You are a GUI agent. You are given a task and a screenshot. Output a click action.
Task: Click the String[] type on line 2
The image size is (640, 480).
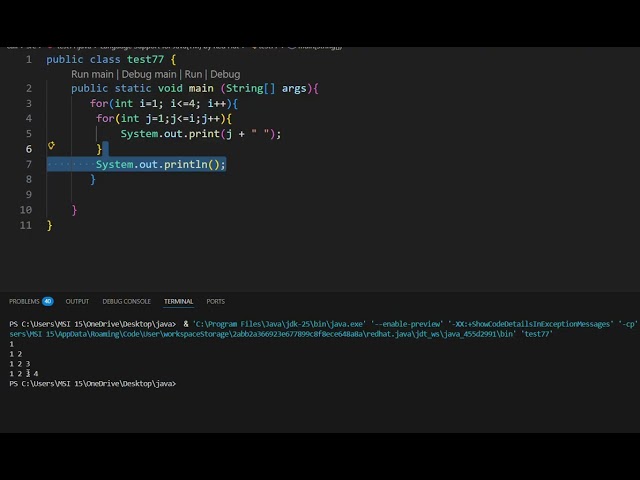(251, 89)
